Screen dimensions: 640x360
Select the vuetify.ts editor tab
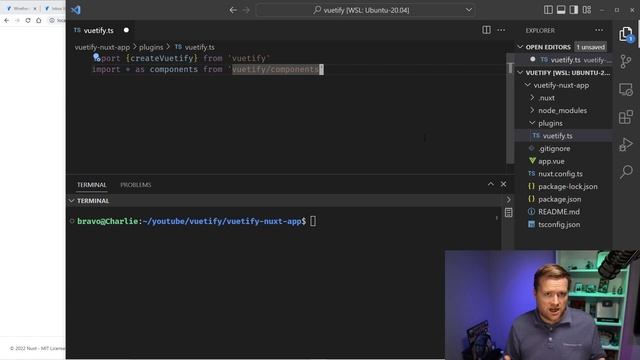98,30
